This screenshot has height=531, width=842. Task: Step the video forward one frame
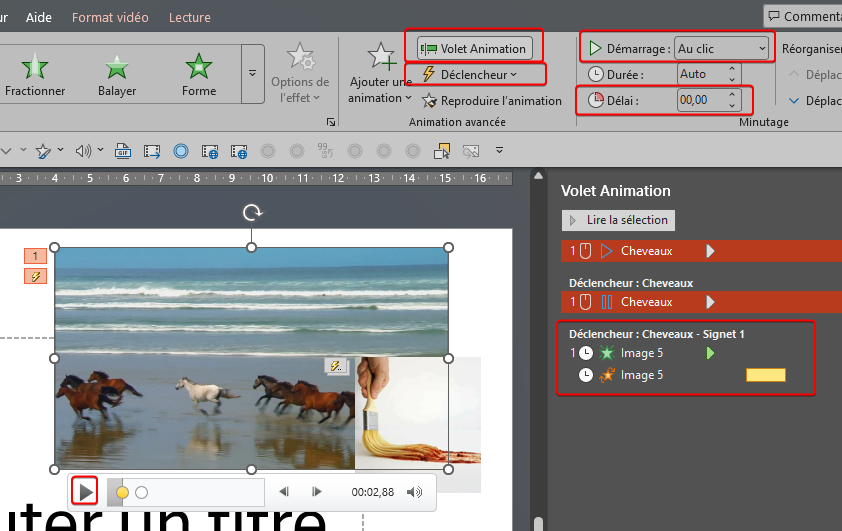[x=316, y=492]
